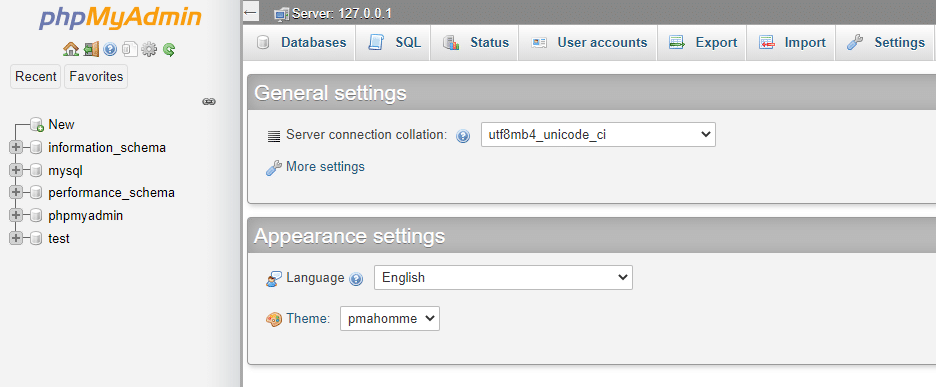Expand the information_schema tree node
Screen dimensions: 936x387
point(16,148)
